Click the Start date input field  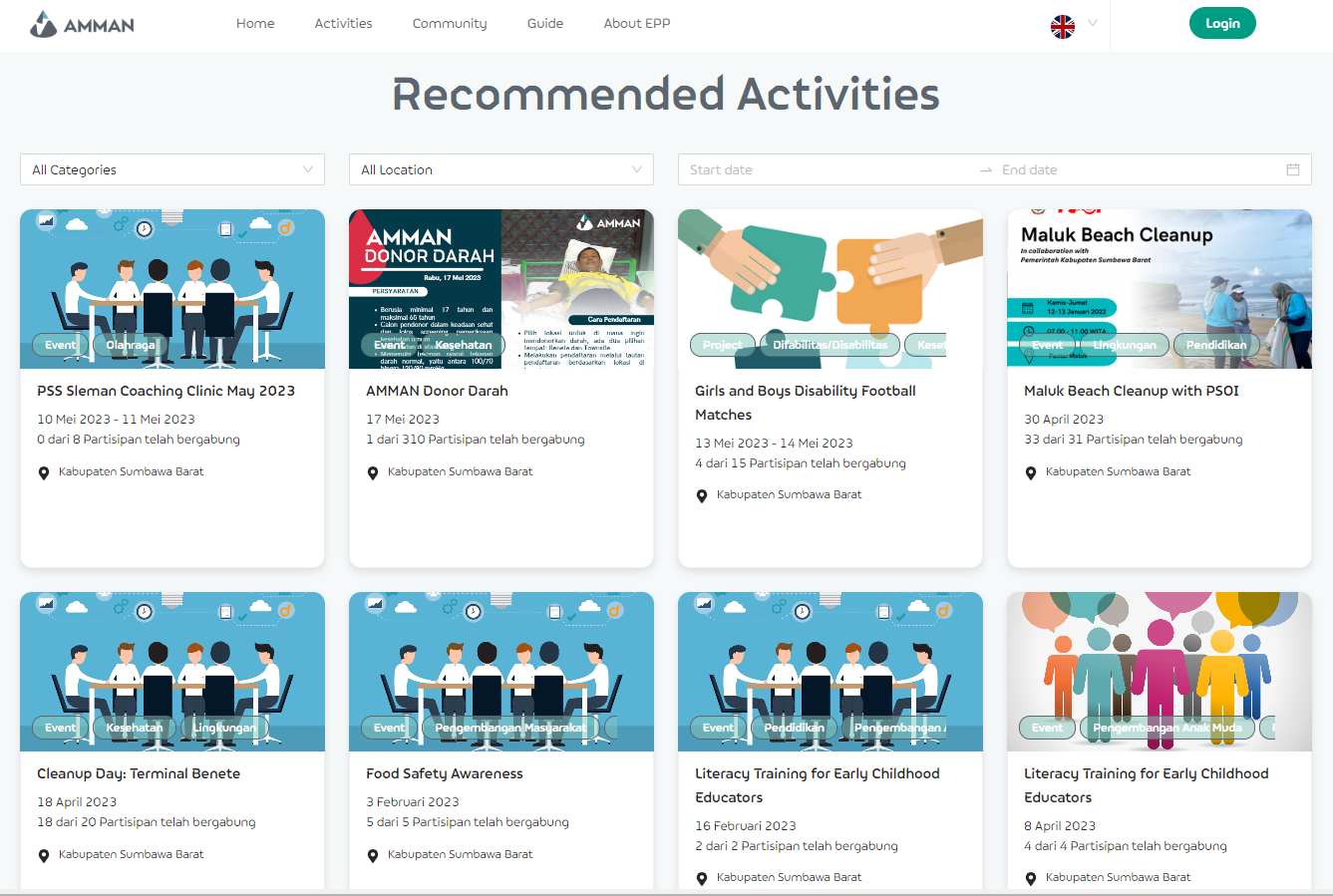point(828,169)
